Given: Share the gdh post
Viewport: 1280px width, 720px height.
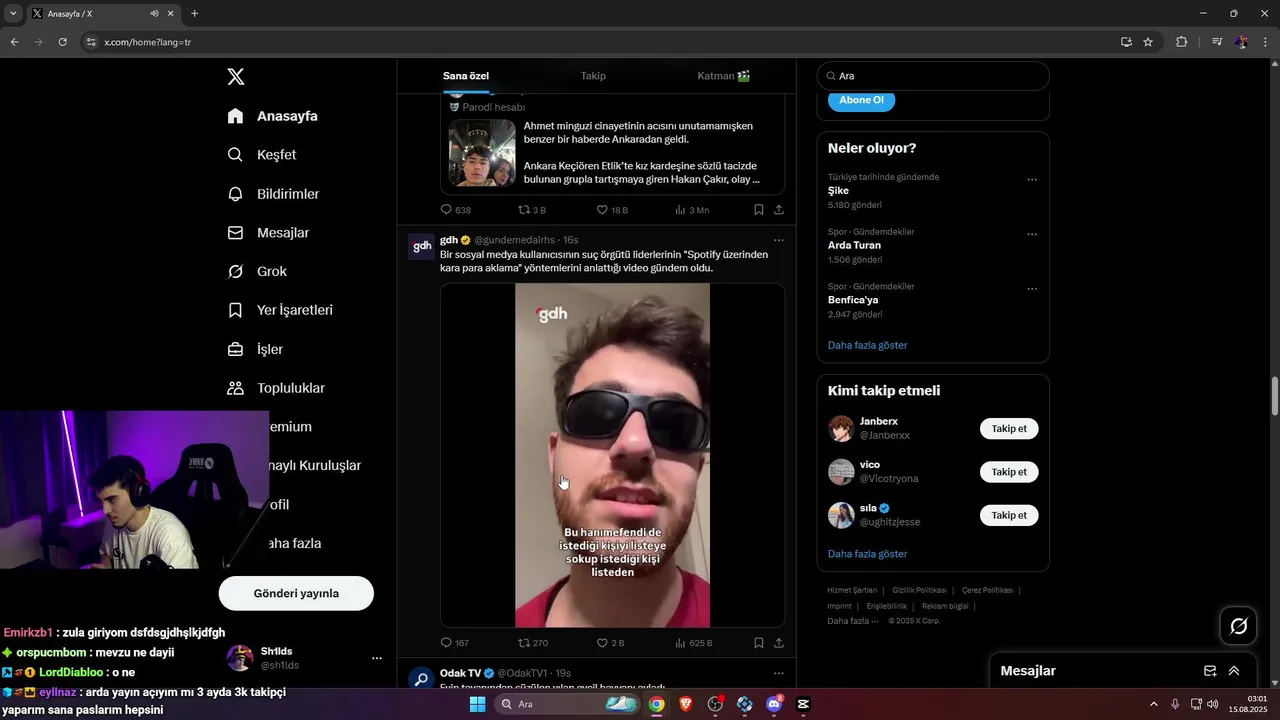Looking at the screenshot, I should [779, 643].
